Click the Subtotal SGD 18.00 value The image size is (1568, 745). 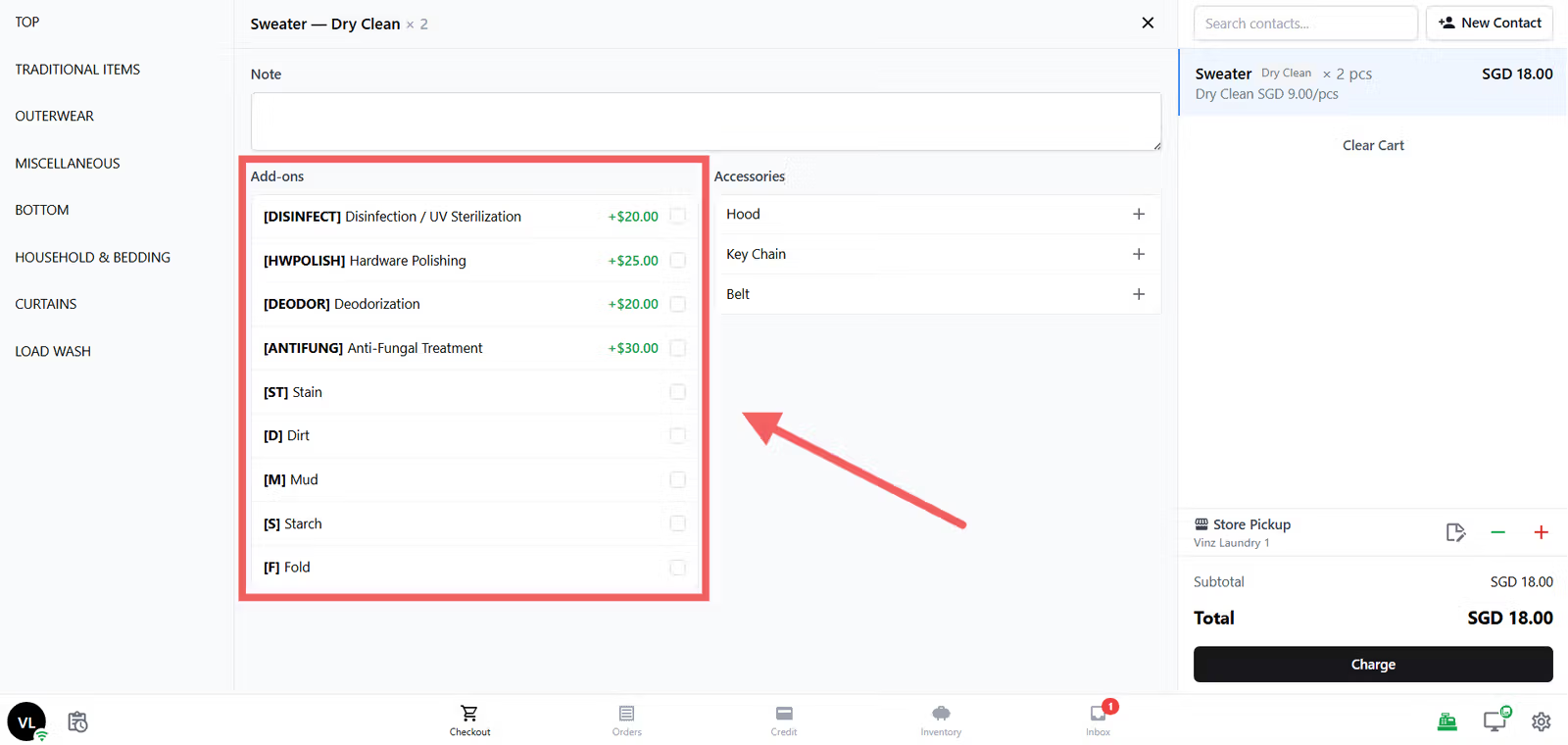coord(1522,581)
